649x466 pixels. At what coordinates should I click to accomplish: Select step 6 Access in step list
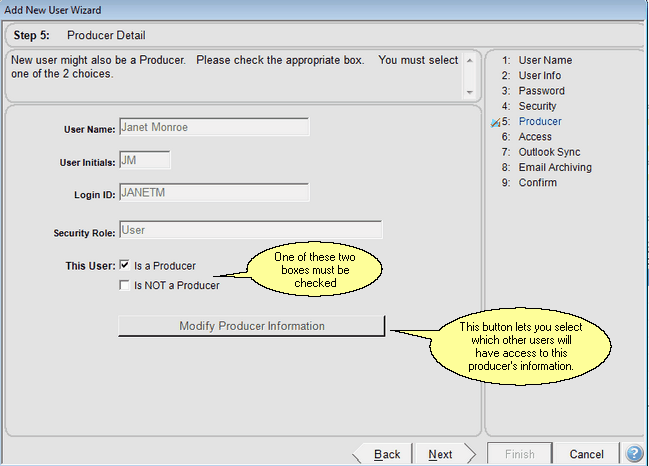tap(534, 137)
